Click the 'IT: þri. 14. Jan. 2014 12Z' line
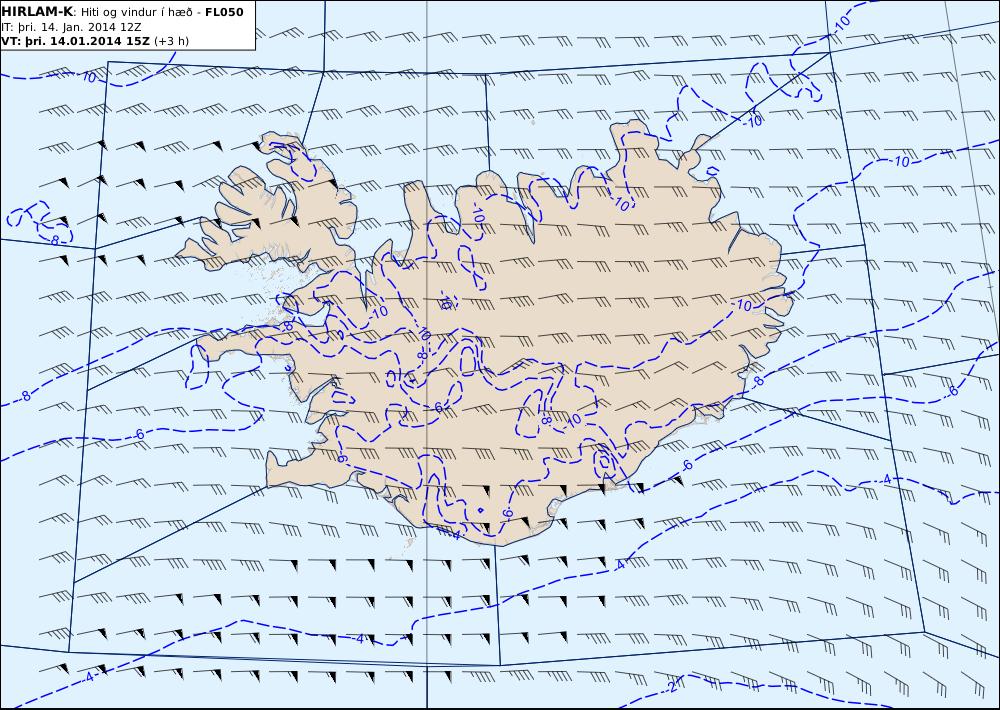Image resolution: width=1000 pixels, height=710 pixels. tap(71, 27)
